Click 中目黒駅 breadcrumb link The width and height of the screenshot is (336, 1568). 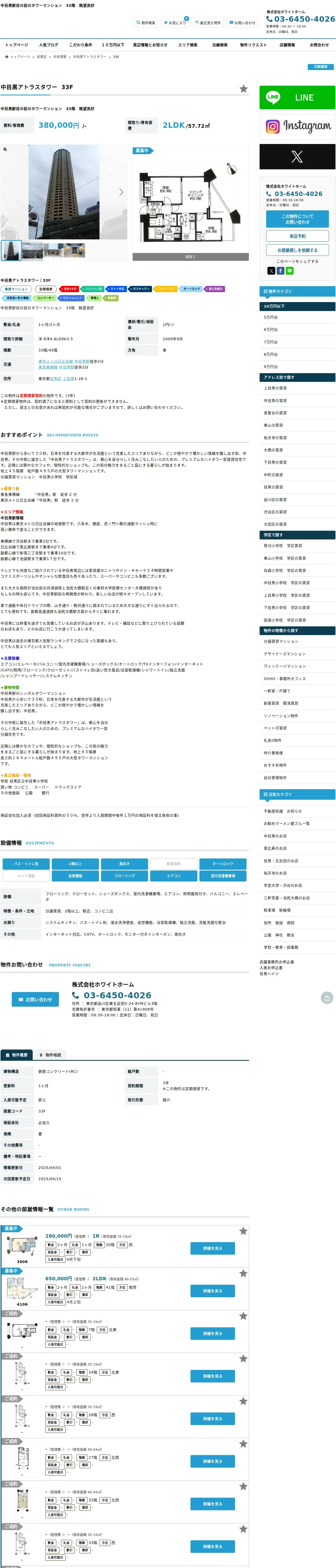[60, 57]
